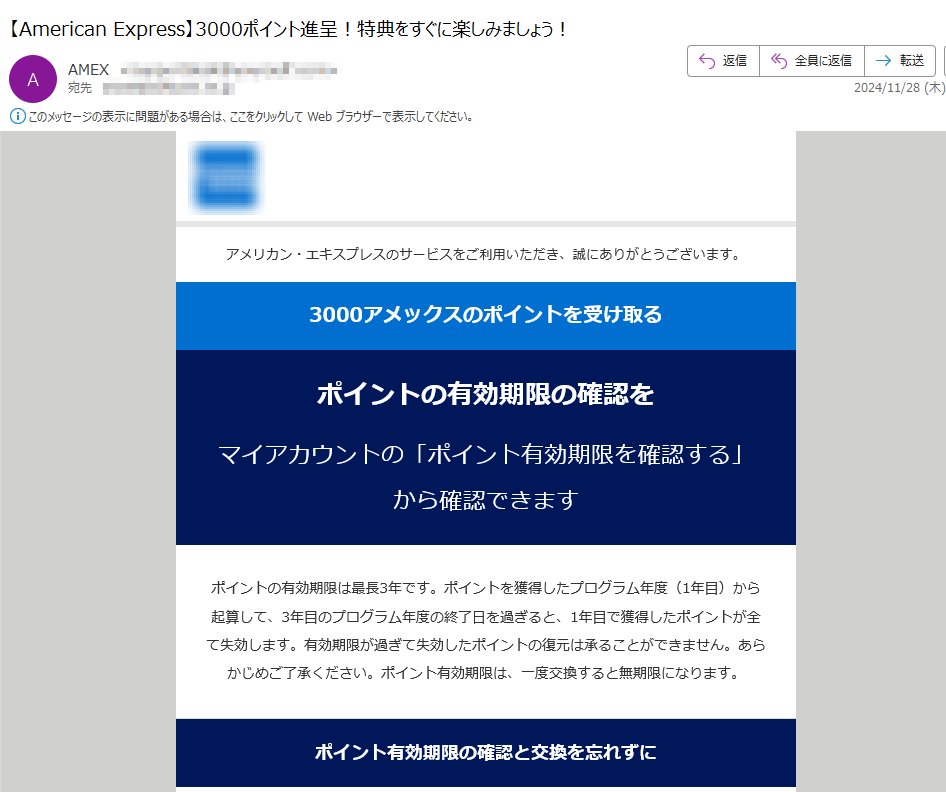
Task: Click ポイント有効期限の確認と交換を忘れずに banner
Action: pos(486,752)
